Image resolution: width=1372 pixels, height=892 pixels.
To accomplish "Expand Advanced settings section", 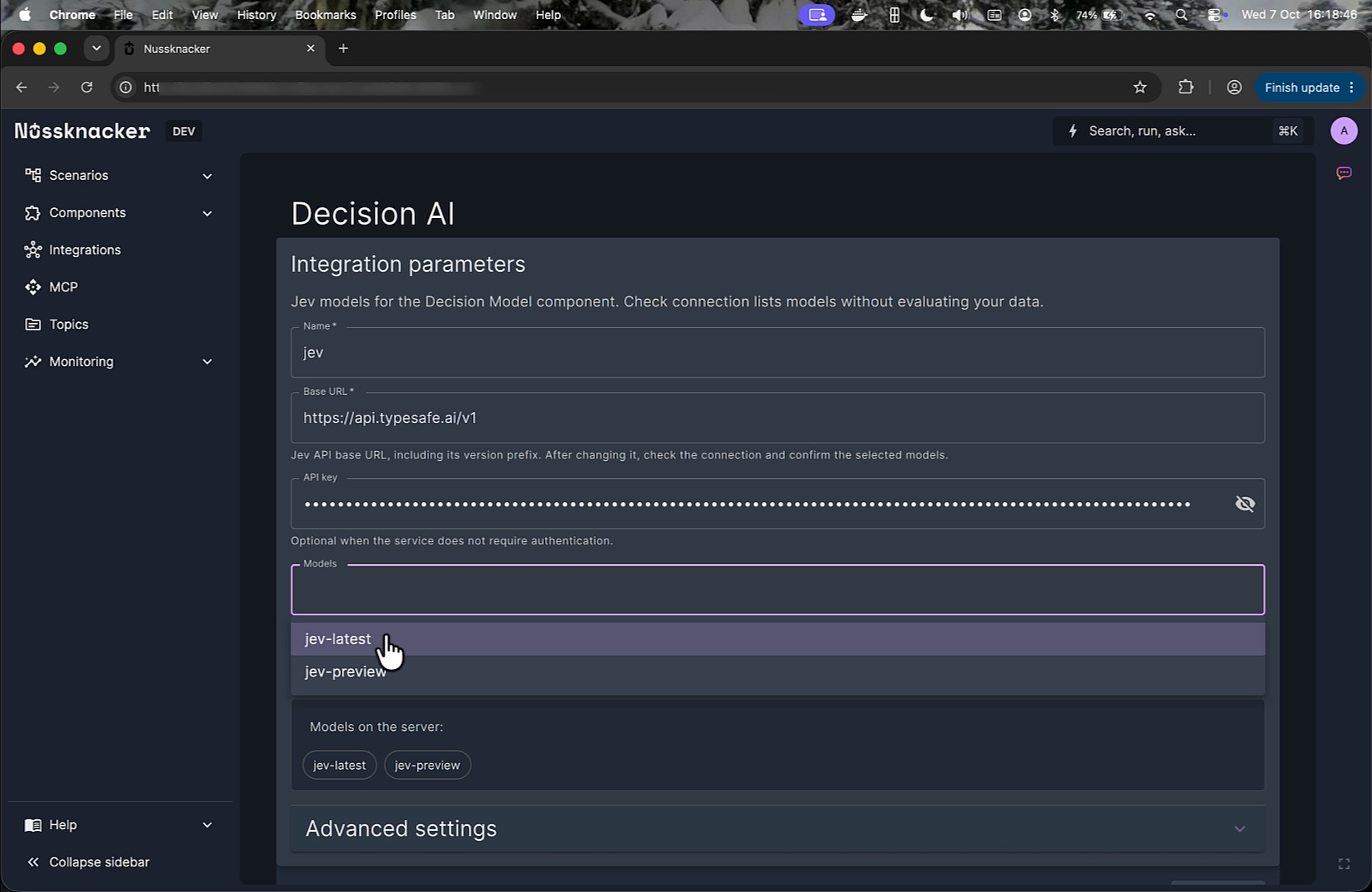I will 778,828.
